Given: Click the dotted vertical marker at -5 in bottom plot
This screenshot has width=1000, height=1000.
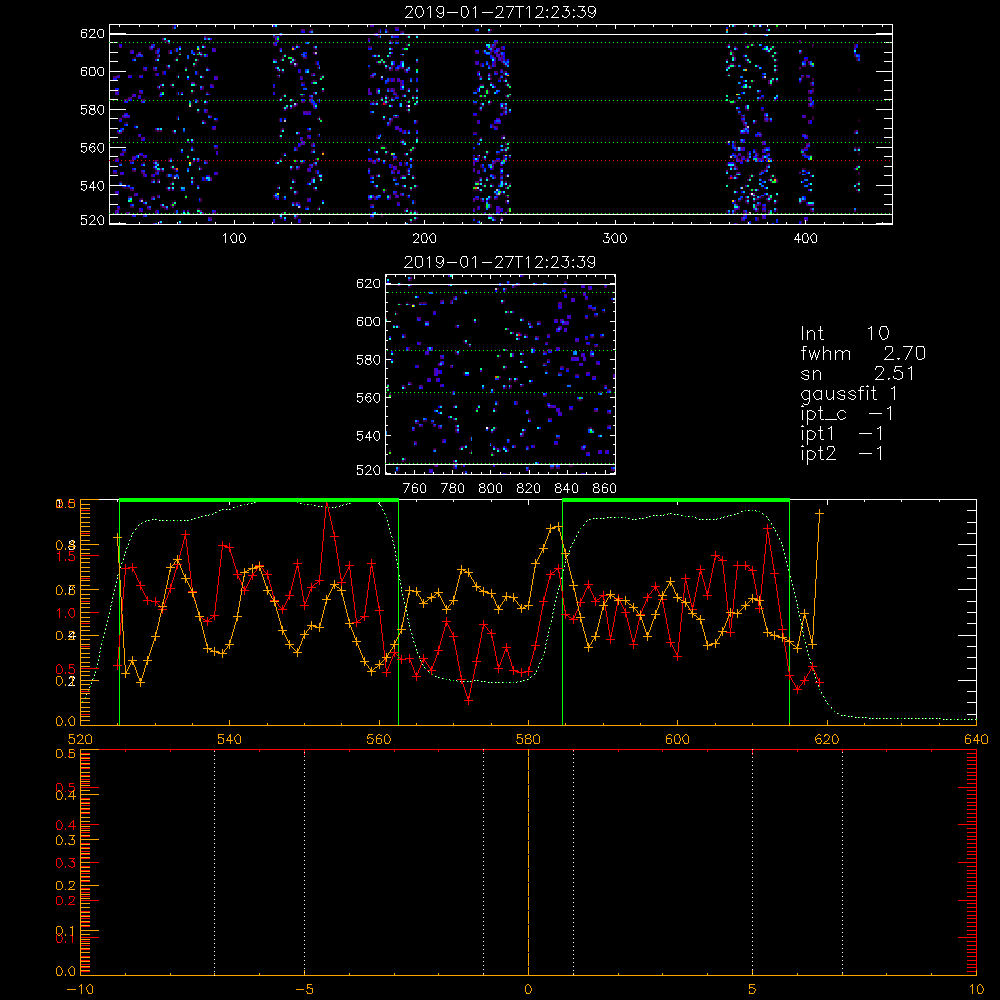Looking at the screenshot, I should 304,862.
